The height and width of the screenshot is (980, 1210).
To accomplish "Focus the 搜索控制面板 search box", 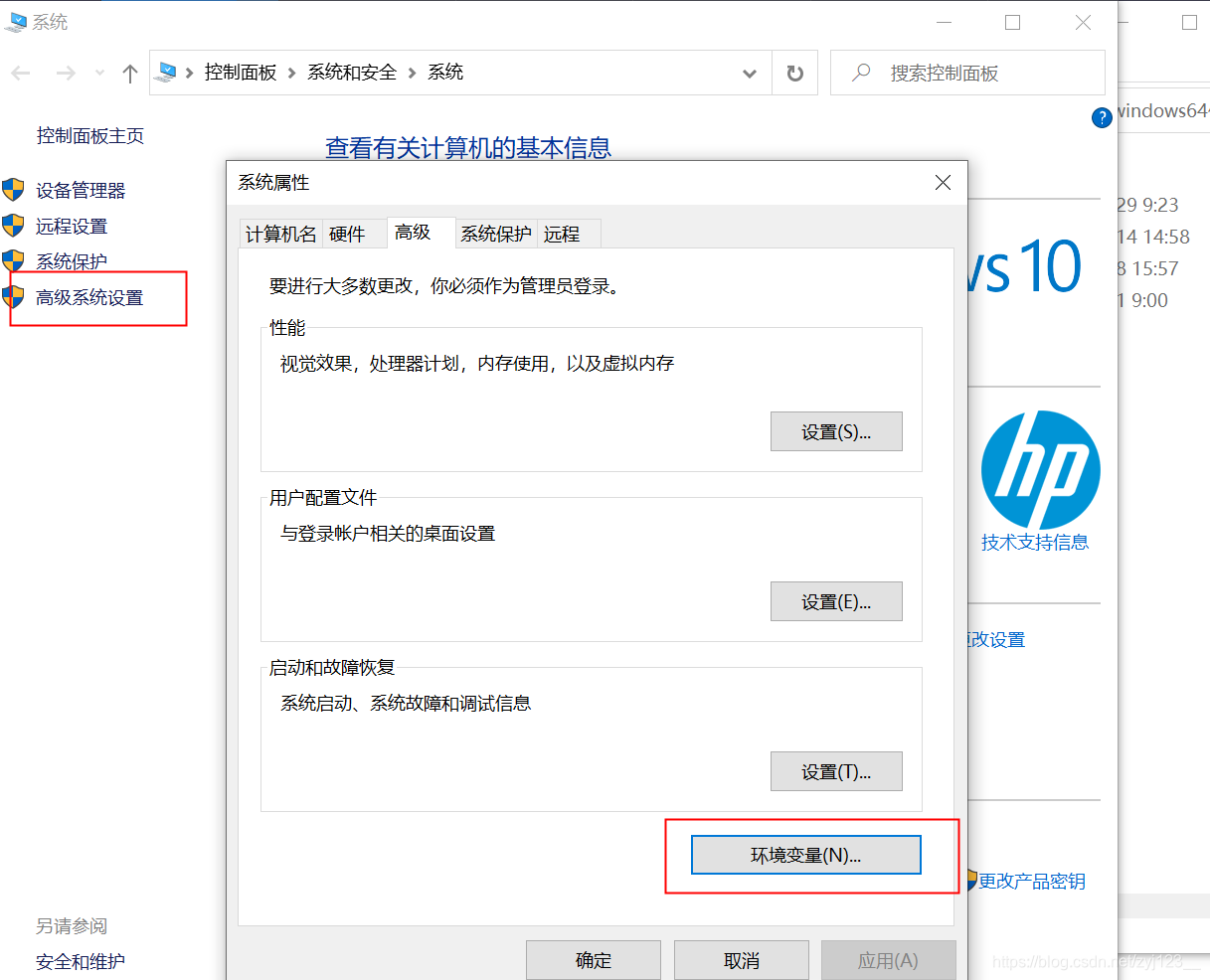I will (967, 73).
